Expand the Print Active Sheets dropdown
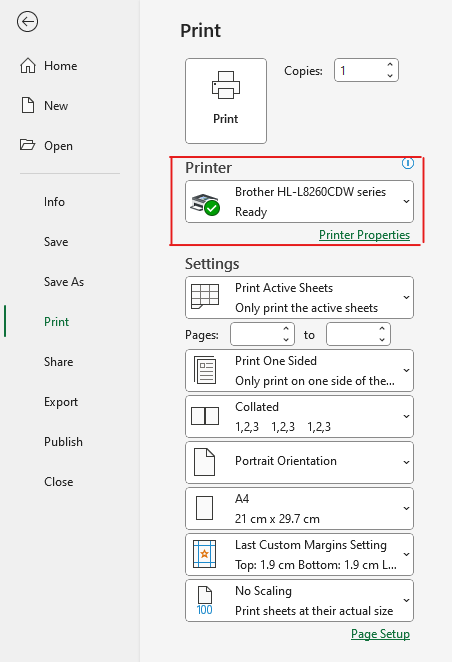The height and width of the screenshot is (662, 452). 299,297
